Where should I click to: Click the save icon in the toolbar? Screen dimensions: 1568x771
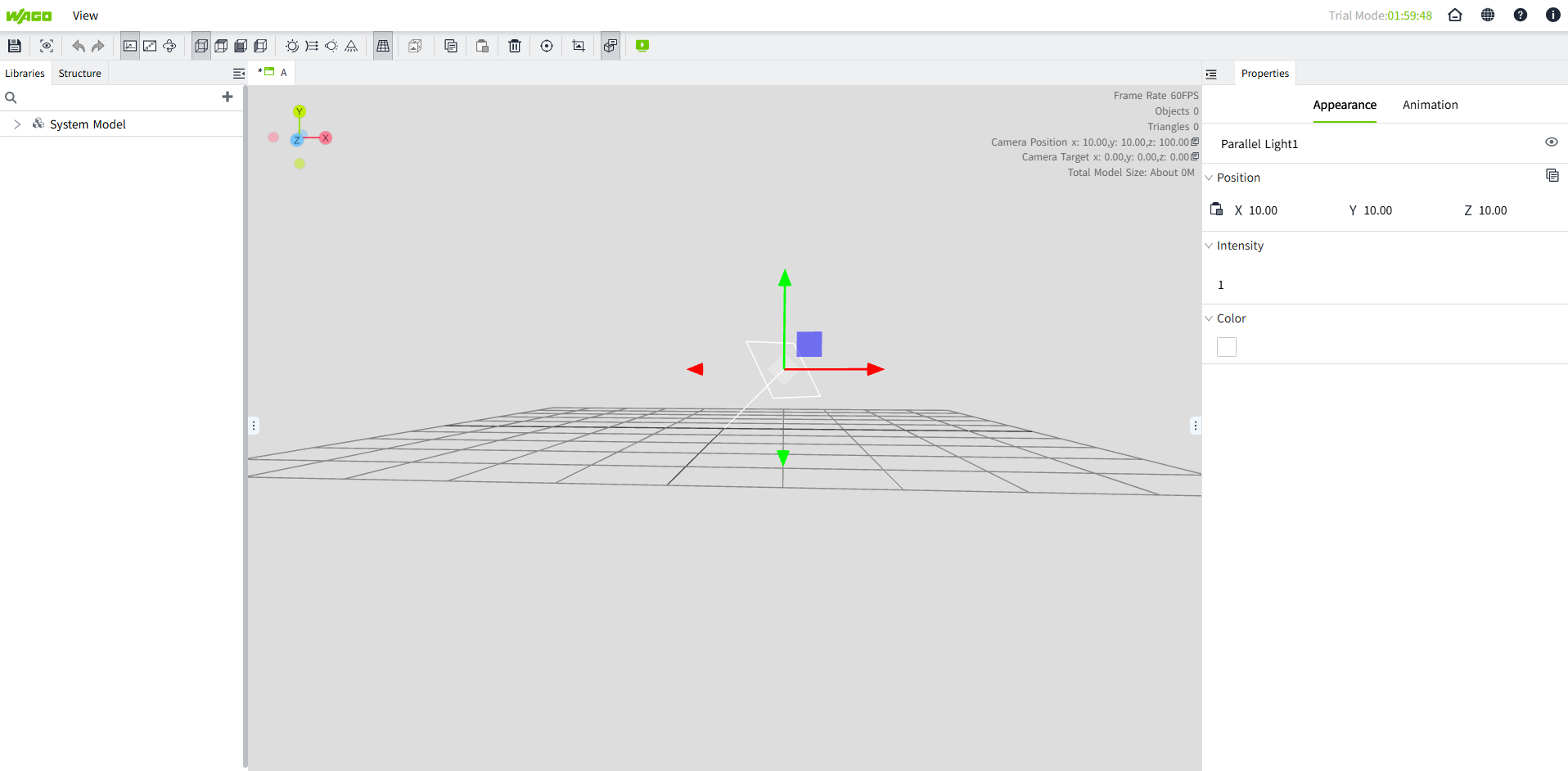15,46
